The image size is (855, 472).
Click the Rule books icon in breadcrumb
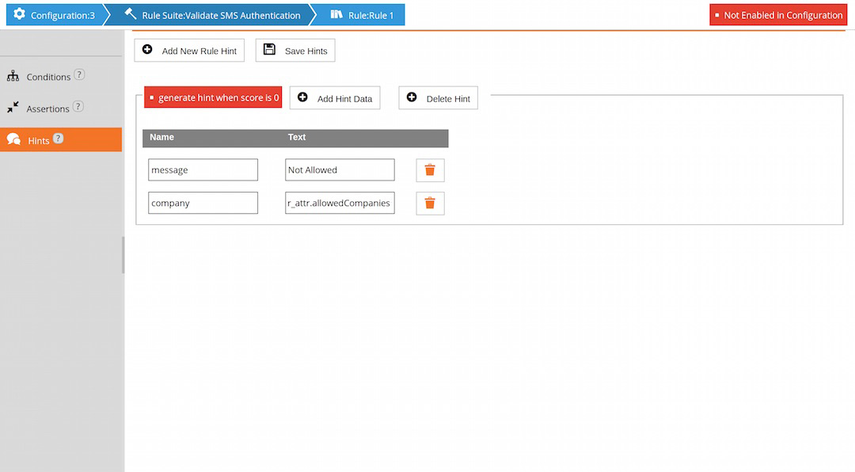point(336,14)
